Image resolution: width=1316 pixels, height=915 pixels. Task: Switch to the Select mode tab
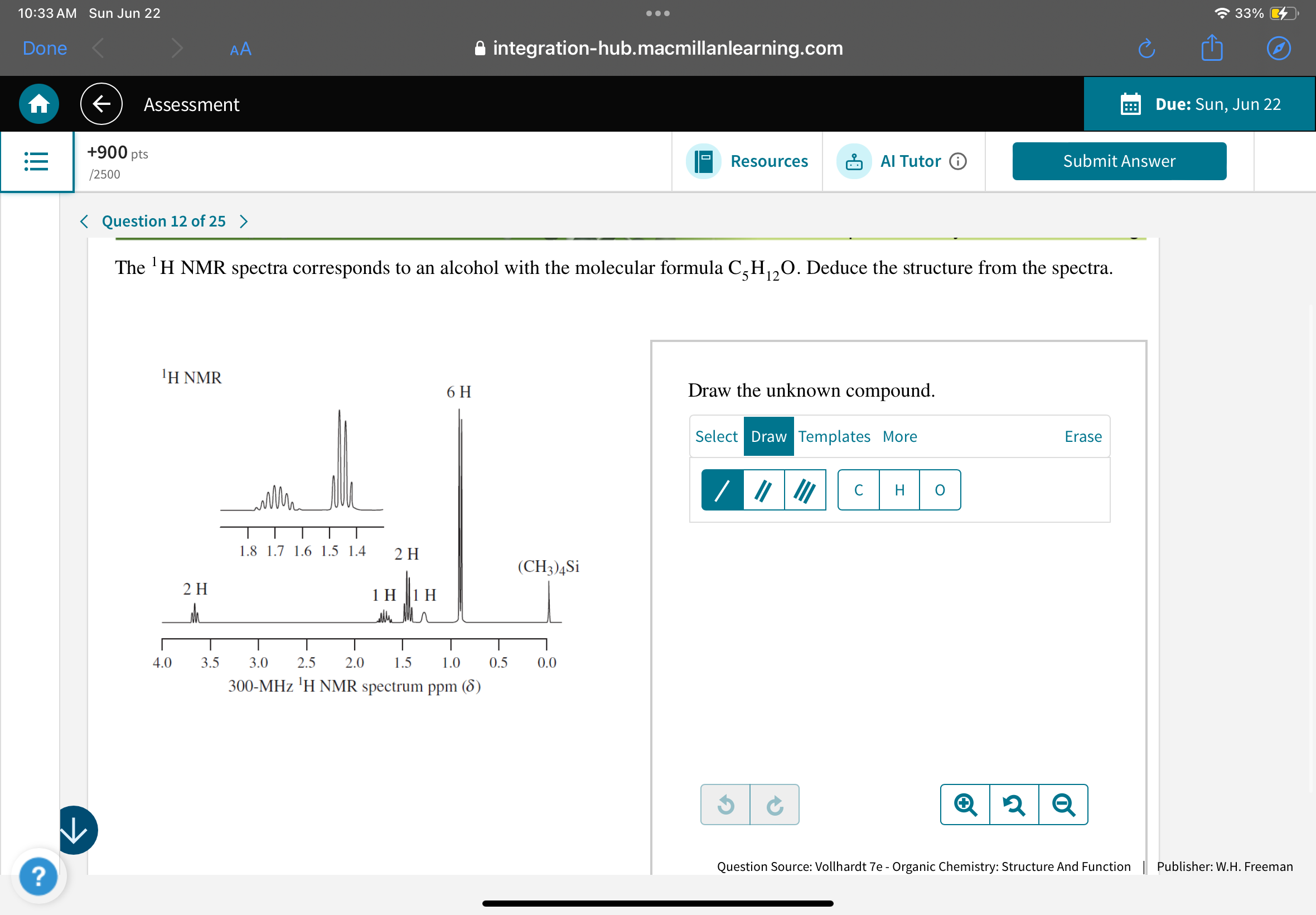[715, 436]
